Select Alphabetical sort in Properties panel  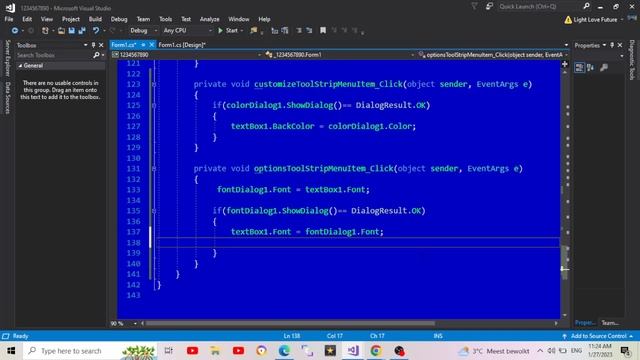click(x=591, y=68)
